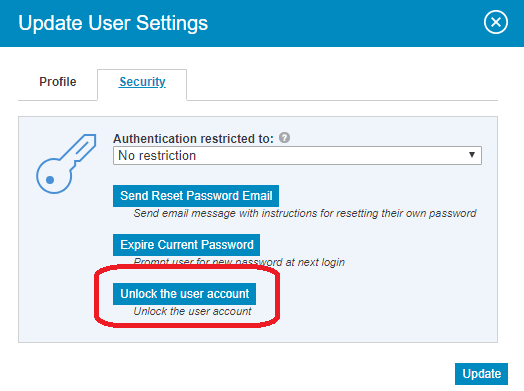Image resolution: width=524 pixels, height=391 pixels.
Task: Click the 'Authentication restricted to:' label
Action: 193,138
